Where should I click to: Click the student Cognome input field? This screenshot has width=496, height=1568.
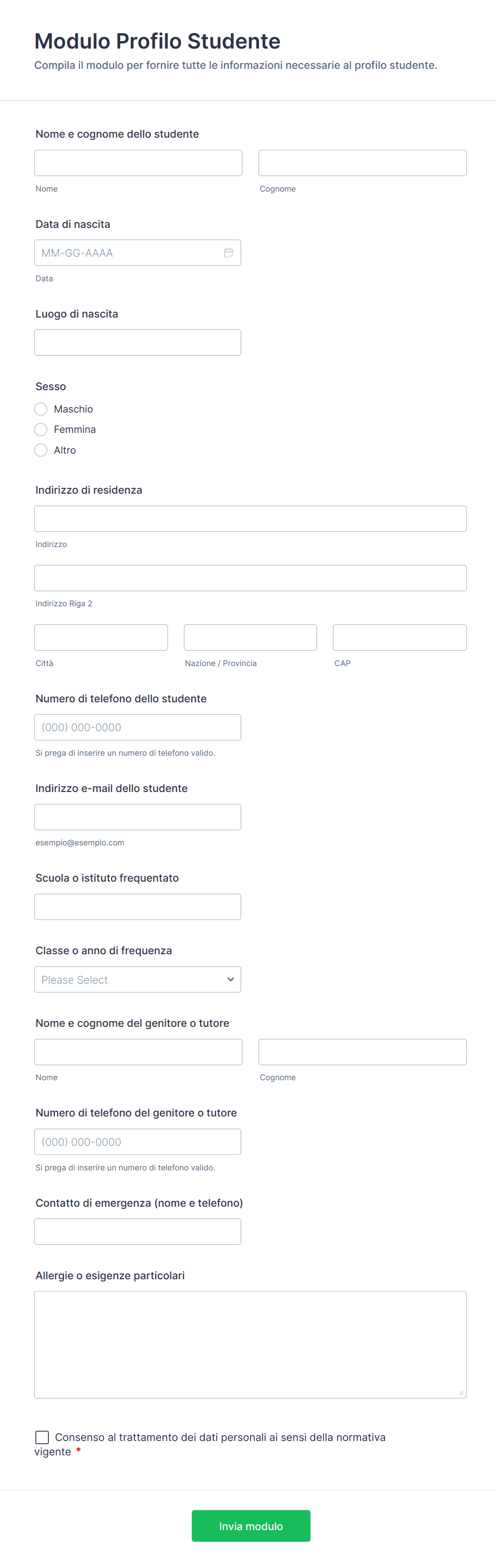[x=362, y=163]
